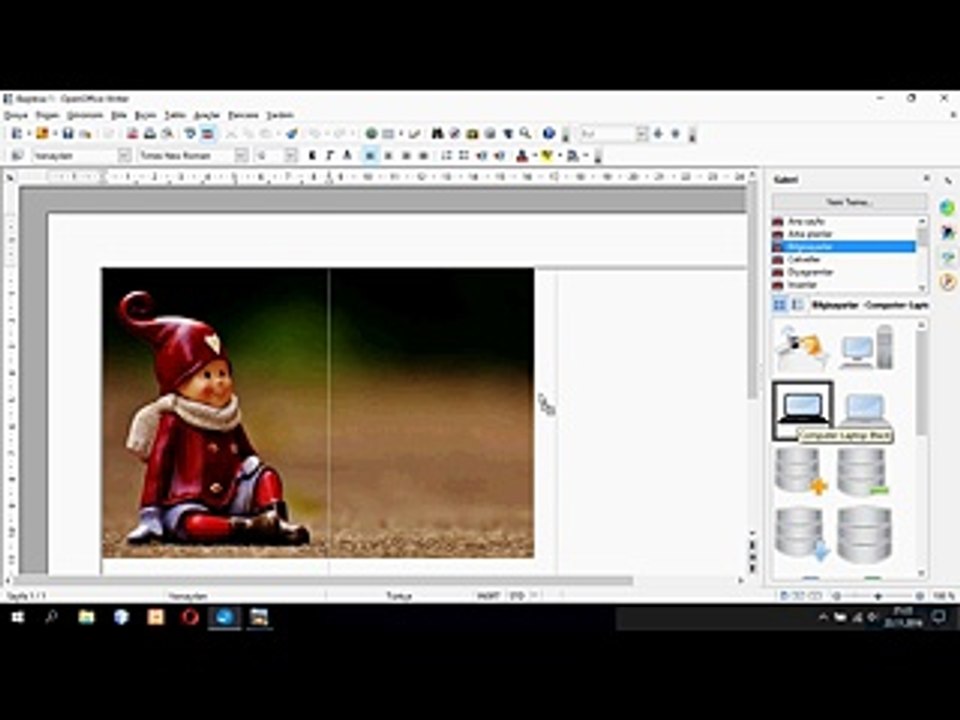Open Find and Replace via the binoculars icon
Viewport: 960px width, 720px height.
[437, 133]
